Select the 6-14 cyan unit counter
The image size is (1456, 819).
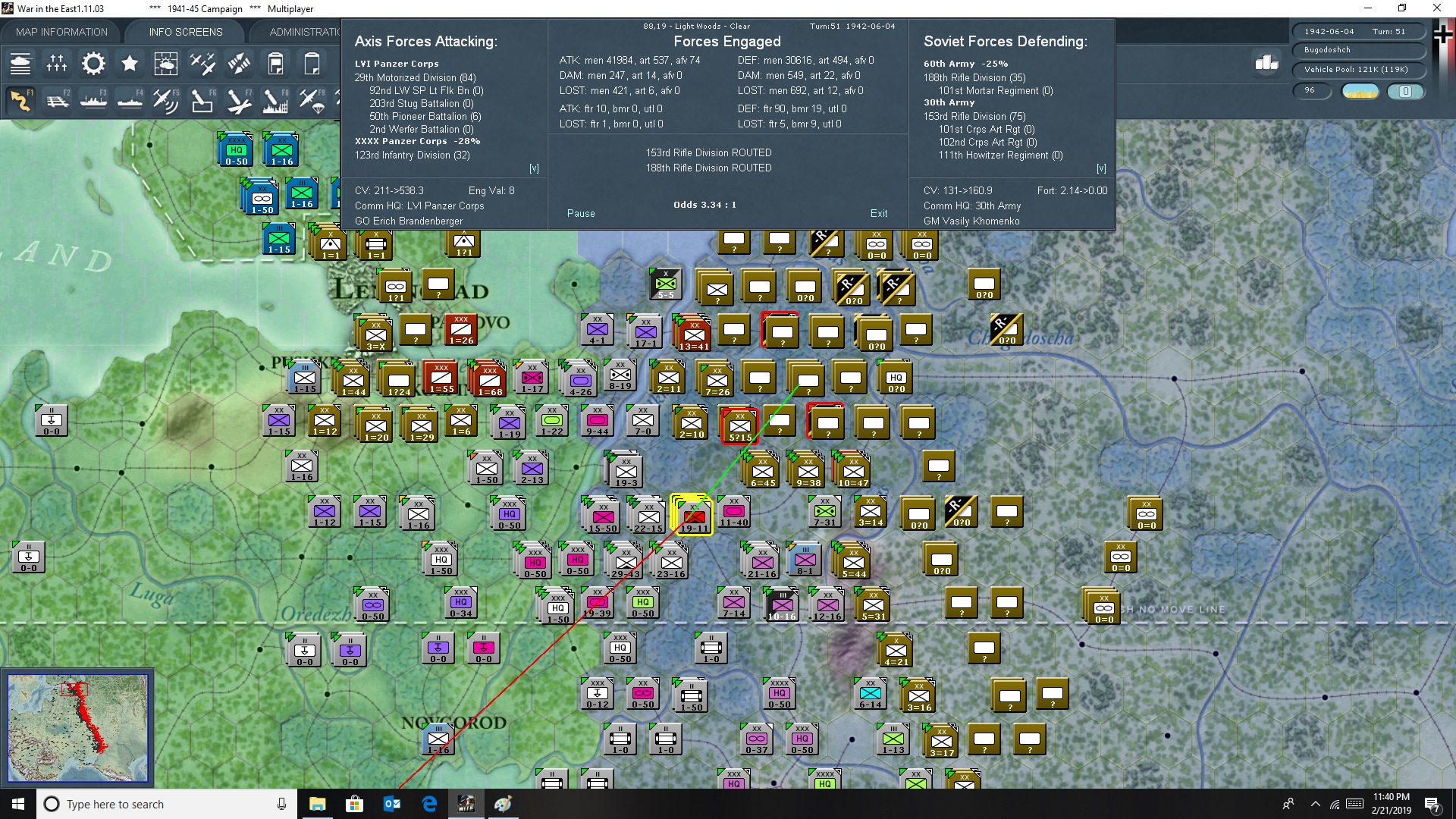pos(871,695)
